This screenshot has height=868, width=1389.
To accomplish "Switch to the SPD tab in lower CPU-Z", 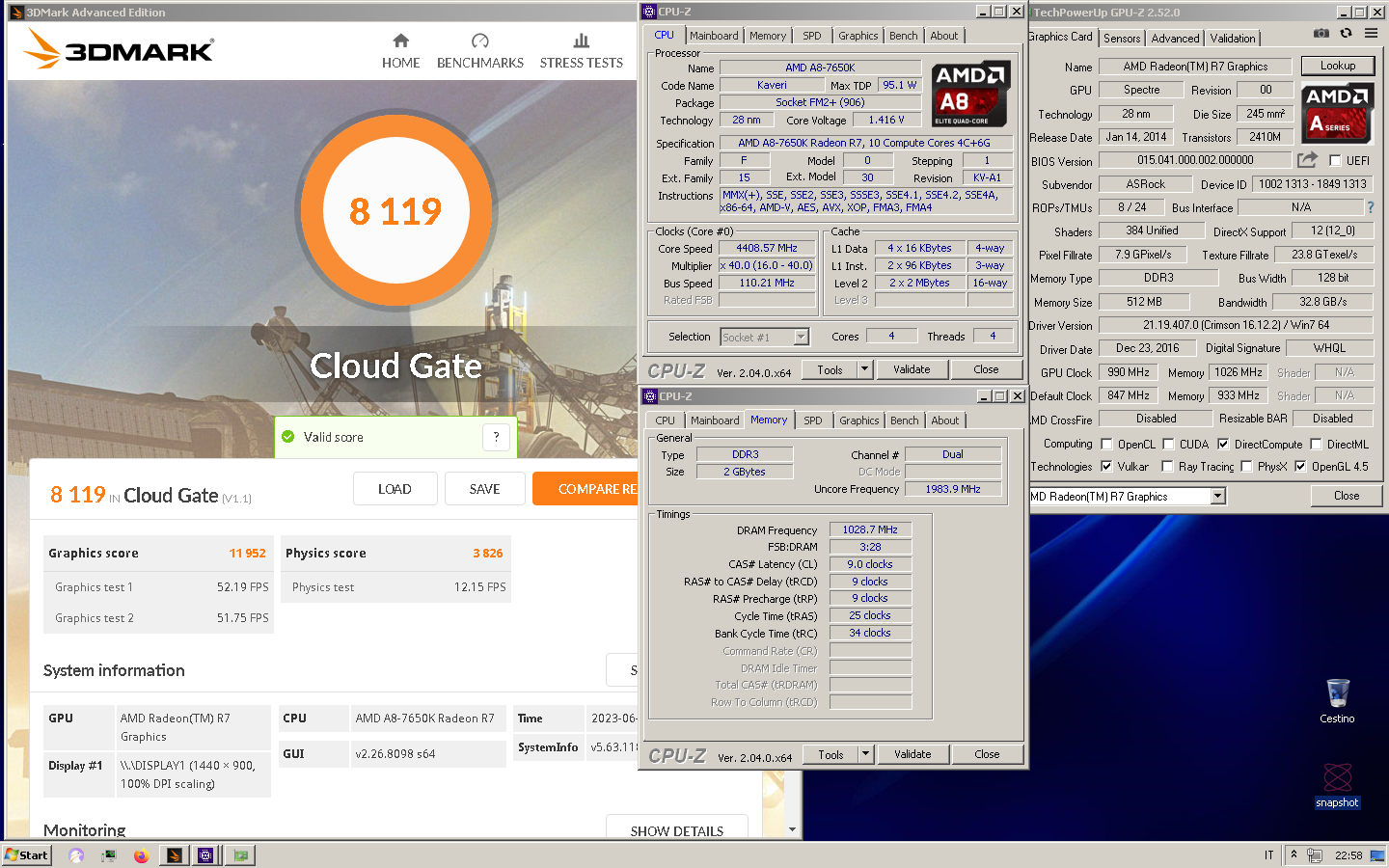I will coord(813,420).
